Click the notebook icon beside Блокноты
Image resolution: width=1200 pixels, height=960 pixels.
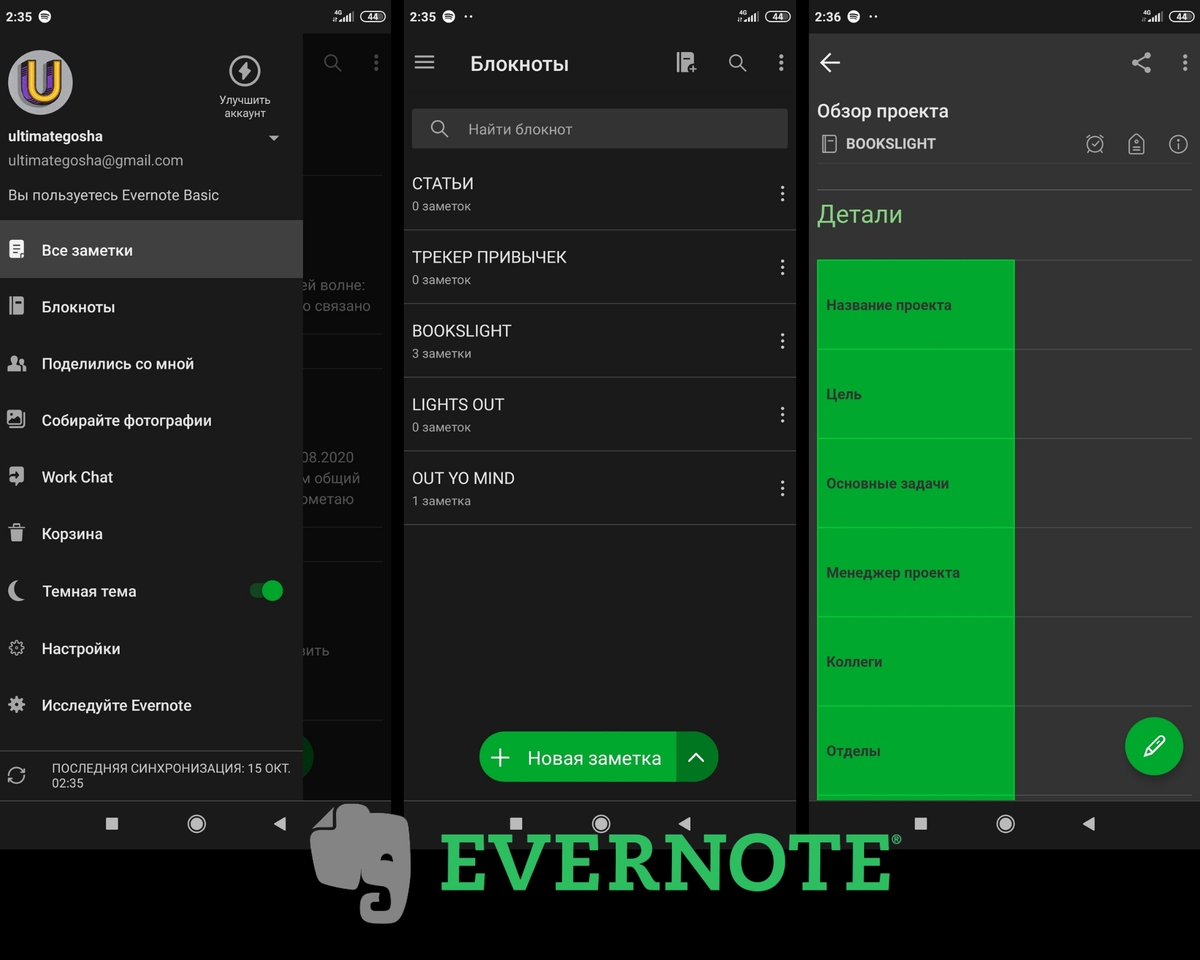17,307
